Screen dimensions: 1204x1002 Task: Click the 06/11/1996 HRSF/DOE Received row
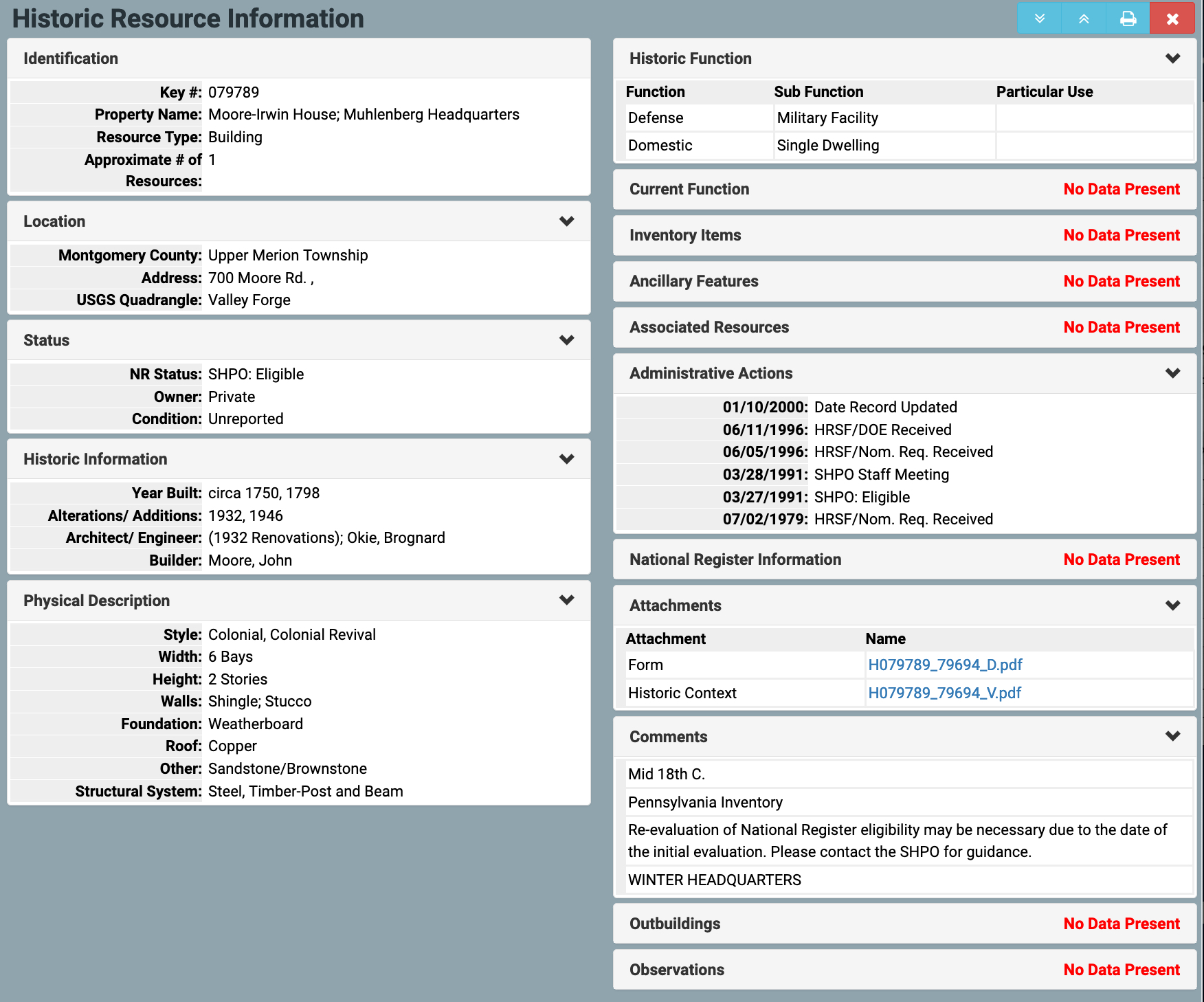(x=904, y=430)
